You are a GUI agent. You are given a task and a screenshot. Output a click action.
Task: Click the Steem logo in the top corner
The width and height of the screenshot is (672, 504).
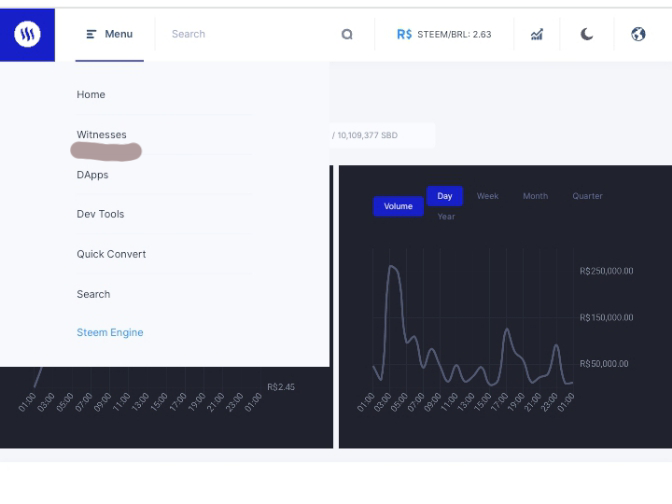point(27,34)
